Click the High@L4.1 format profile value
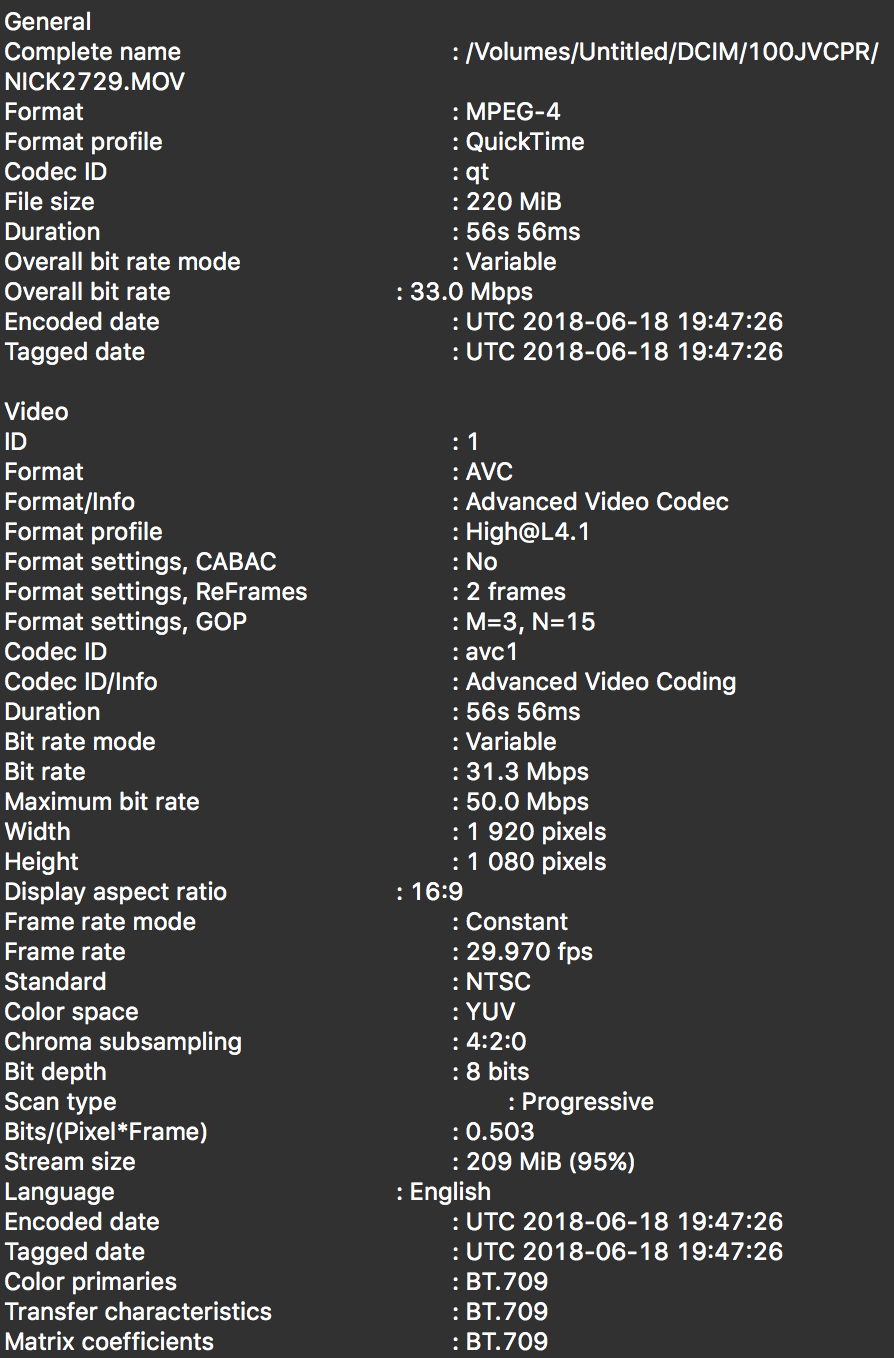Screen dimensions: 894x1358 528,532
